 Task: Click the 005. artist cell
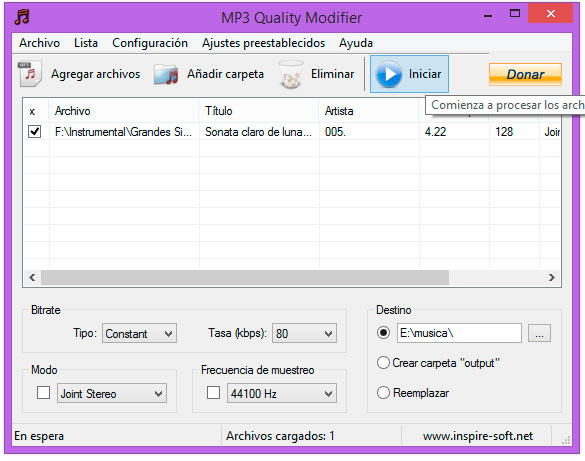click(x=369, y=132)
